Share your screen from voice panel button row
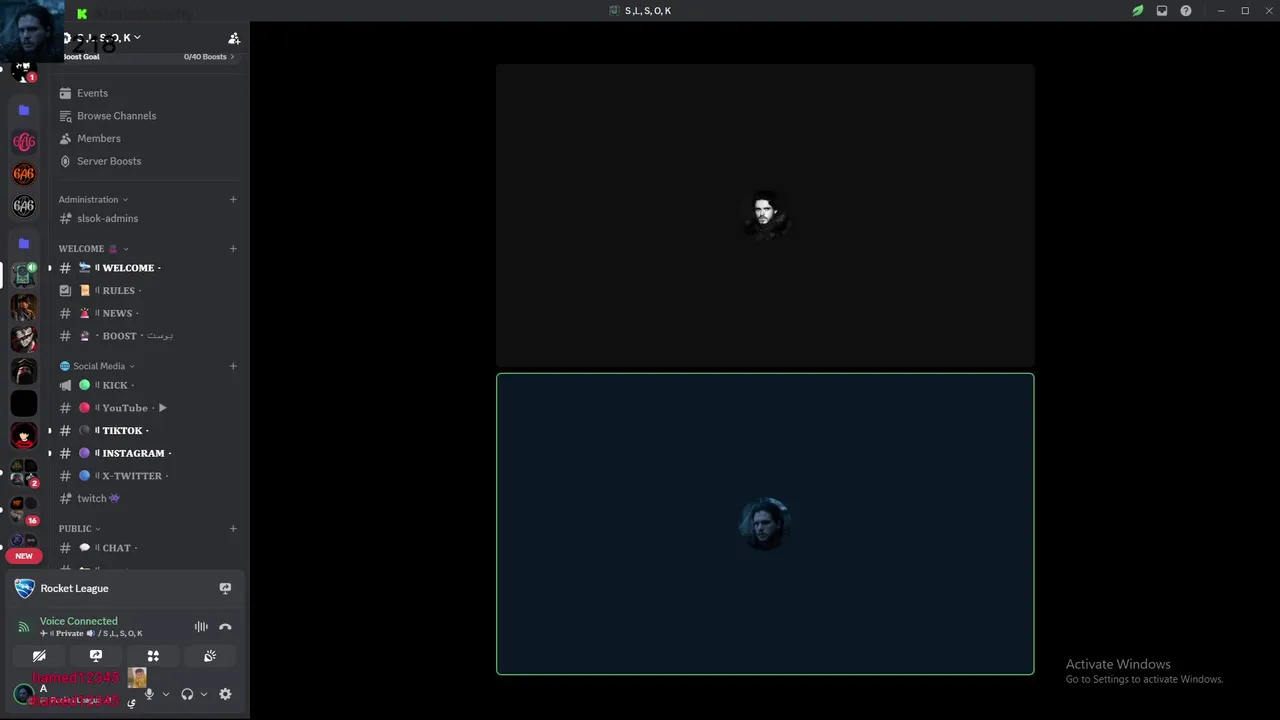The image size is (1280, 720). pyautogui.click(x=96, y=656)
